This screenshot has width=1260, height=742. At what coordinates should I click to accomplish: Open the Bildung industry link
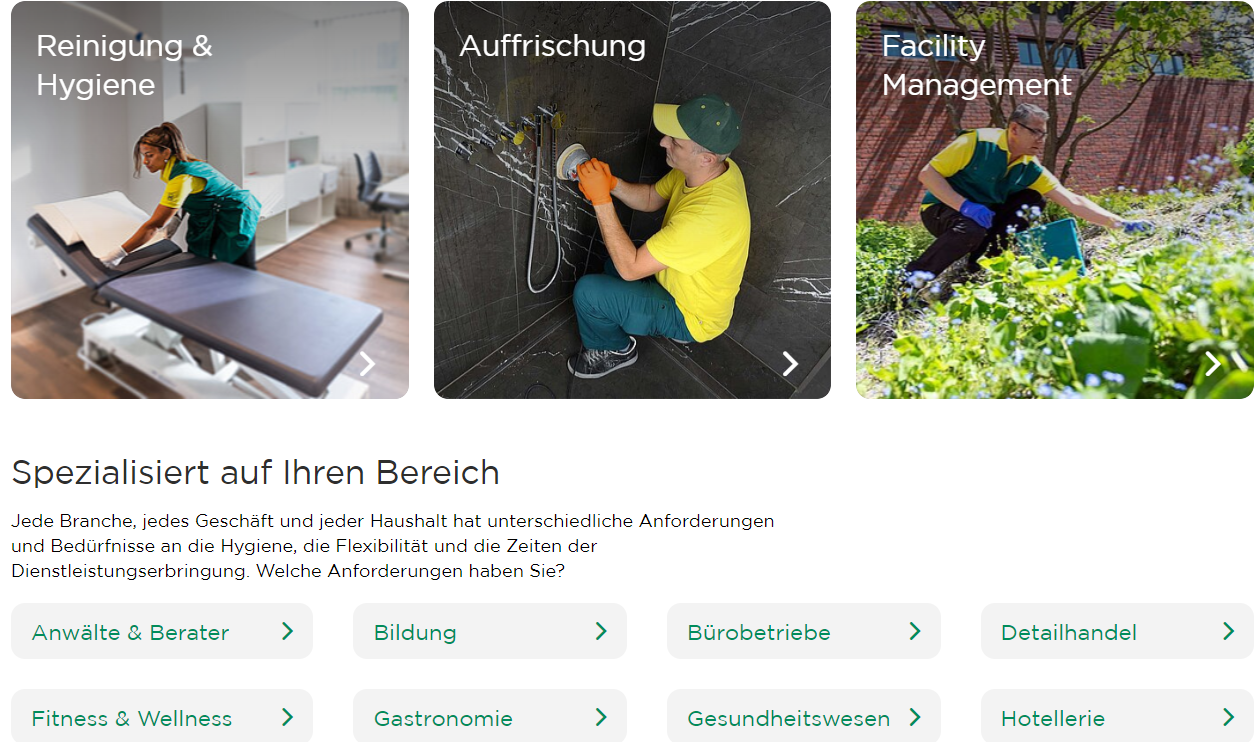490,631
